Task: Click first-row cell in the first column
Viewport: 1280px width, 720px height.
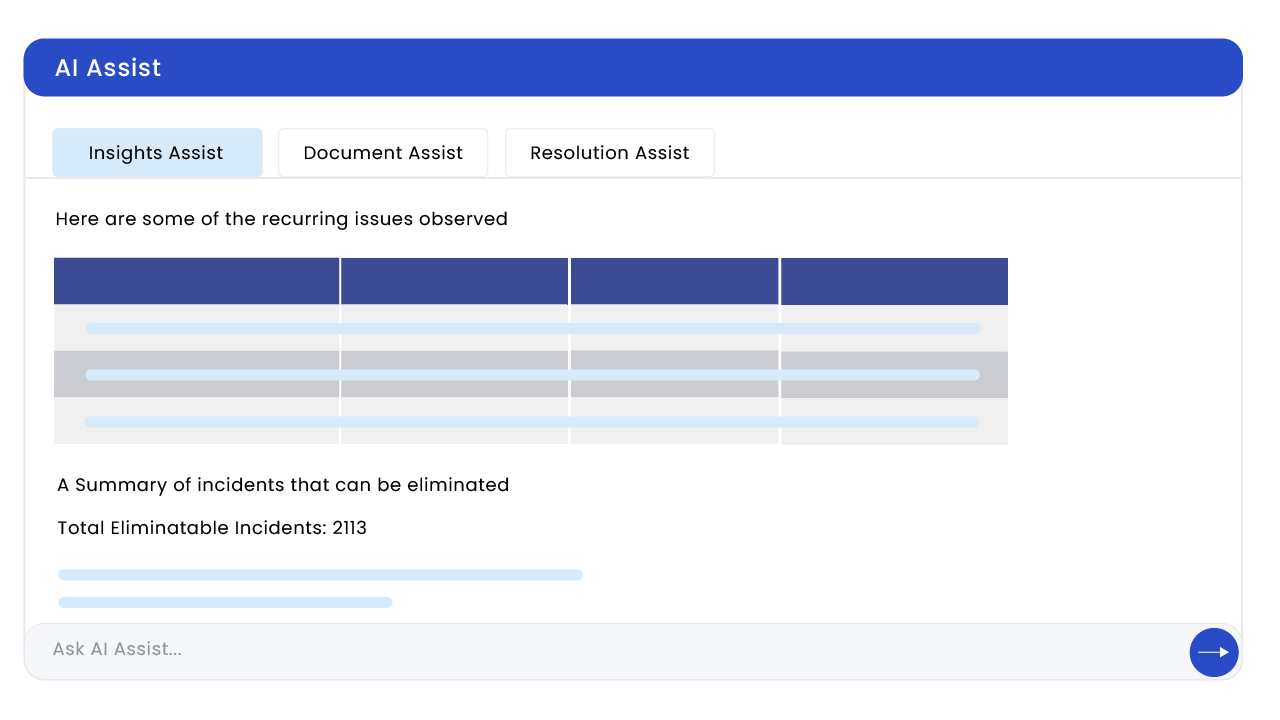Action: [x=196, y=328]
